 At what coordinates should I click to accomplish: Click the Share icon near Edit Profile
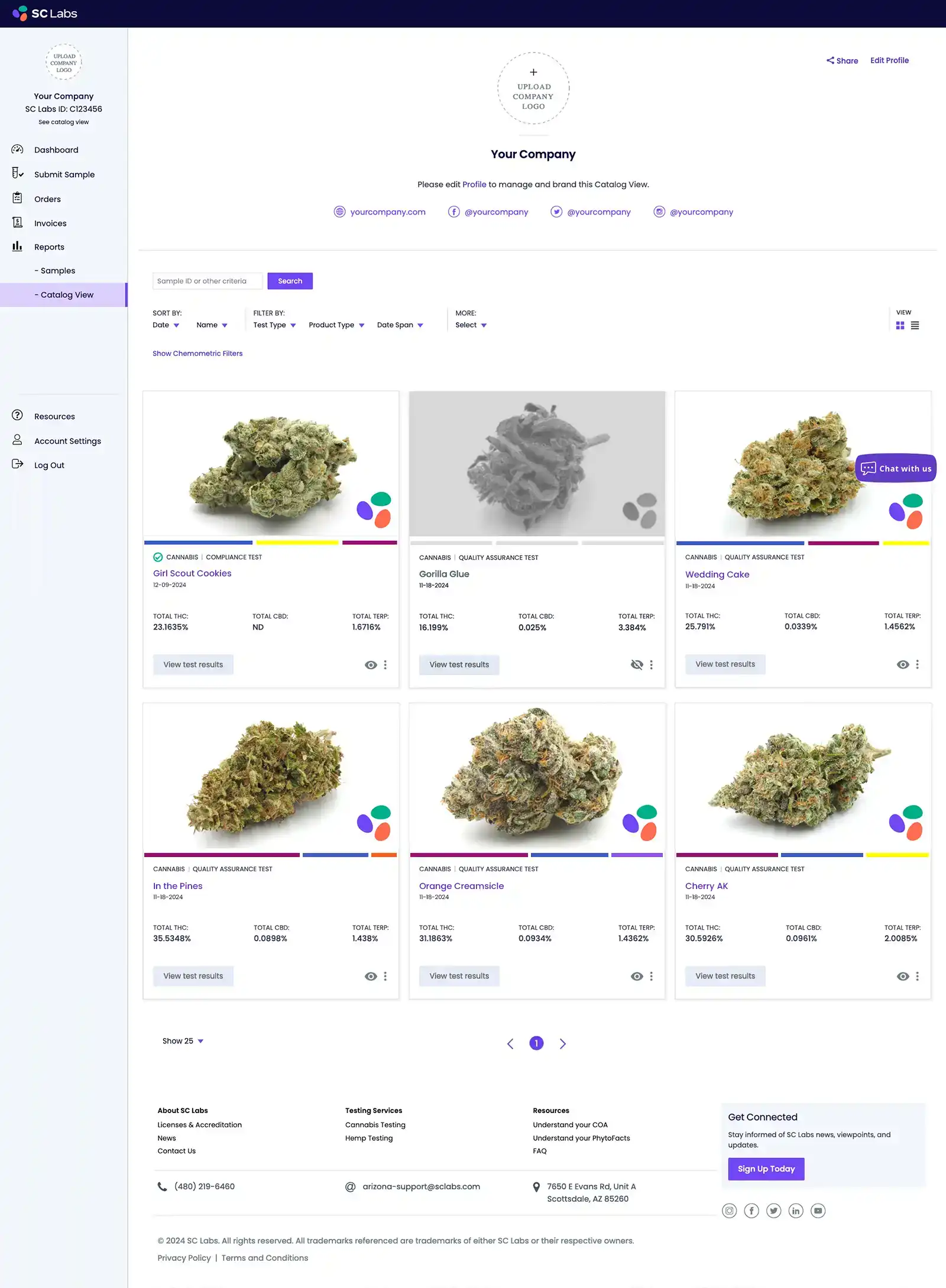pyautogui.click(x=830, y=60)
